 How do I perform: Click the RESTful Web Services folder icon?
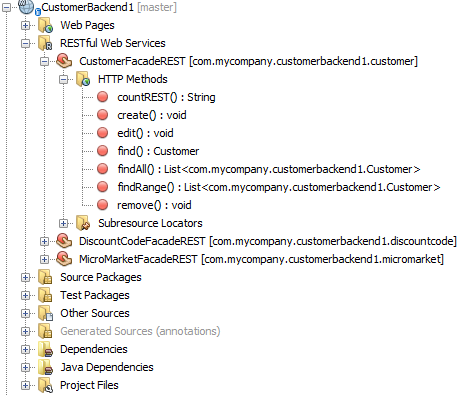click(x=45, y=43)
